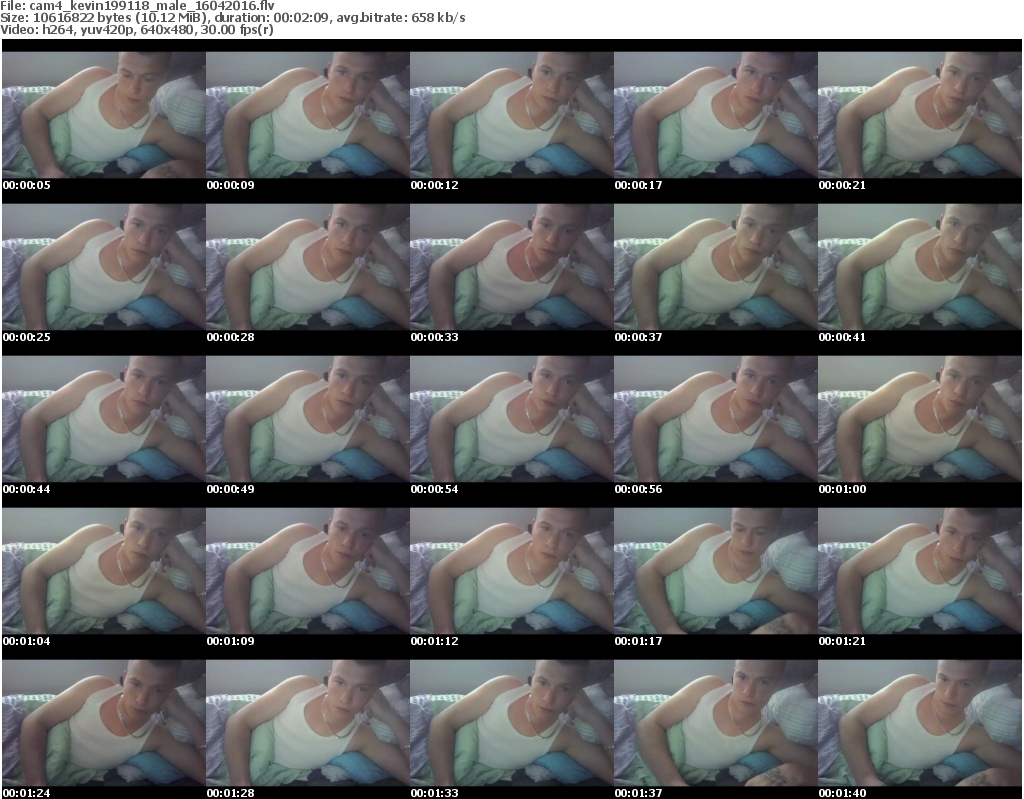This screenshot has width=1024, height=799.
Task: Open the thumbnail frame at 00:00:28
Action: [x=308, y=267]
